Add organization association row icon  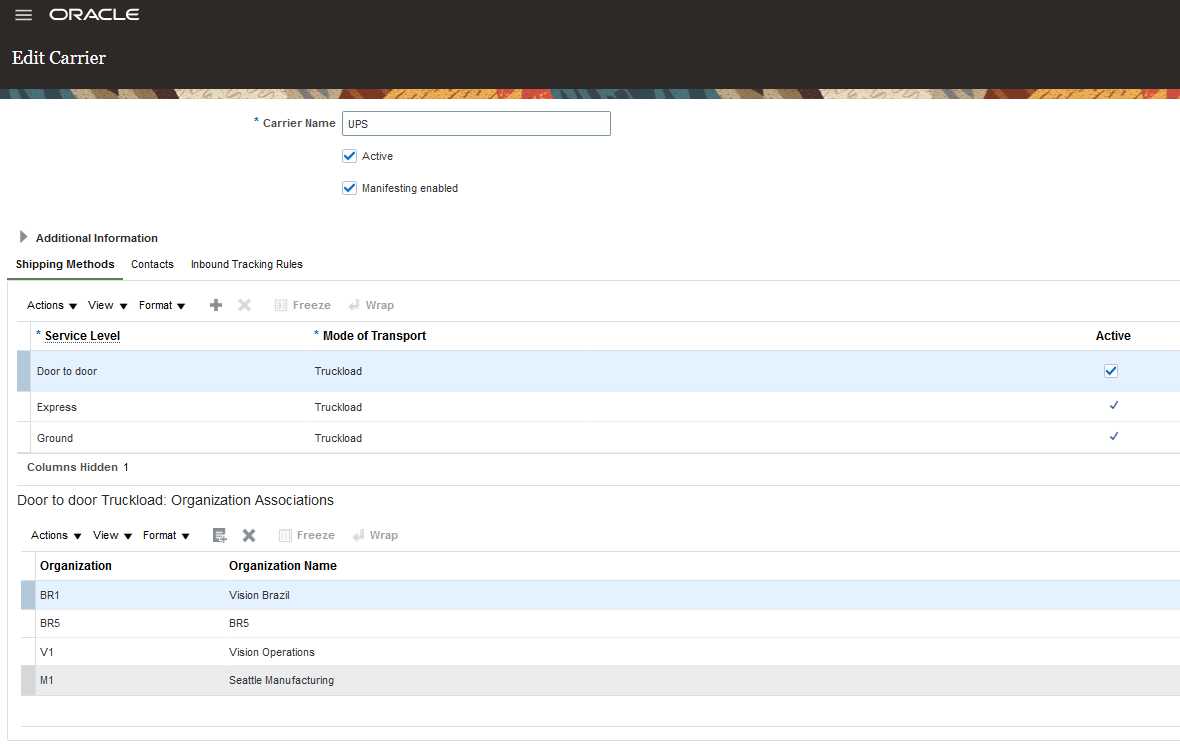pyautogui.click(x=220, y=535)
